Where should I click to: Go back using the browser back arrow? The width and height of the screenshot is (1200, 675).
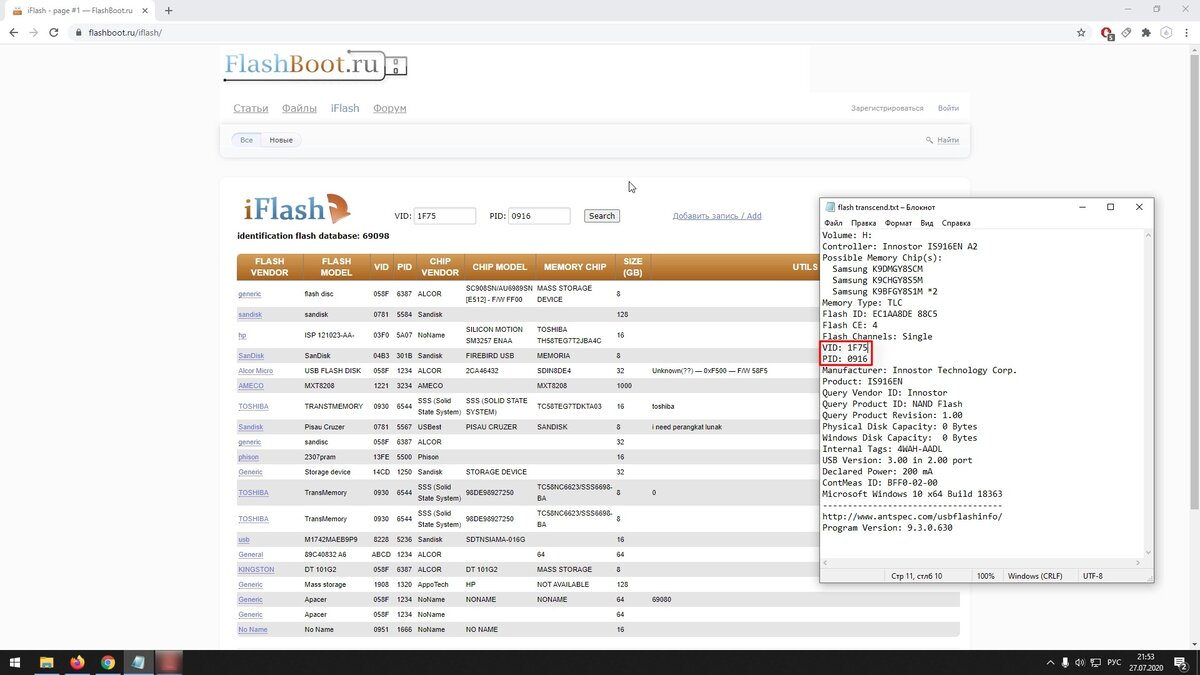coord(13,32)
